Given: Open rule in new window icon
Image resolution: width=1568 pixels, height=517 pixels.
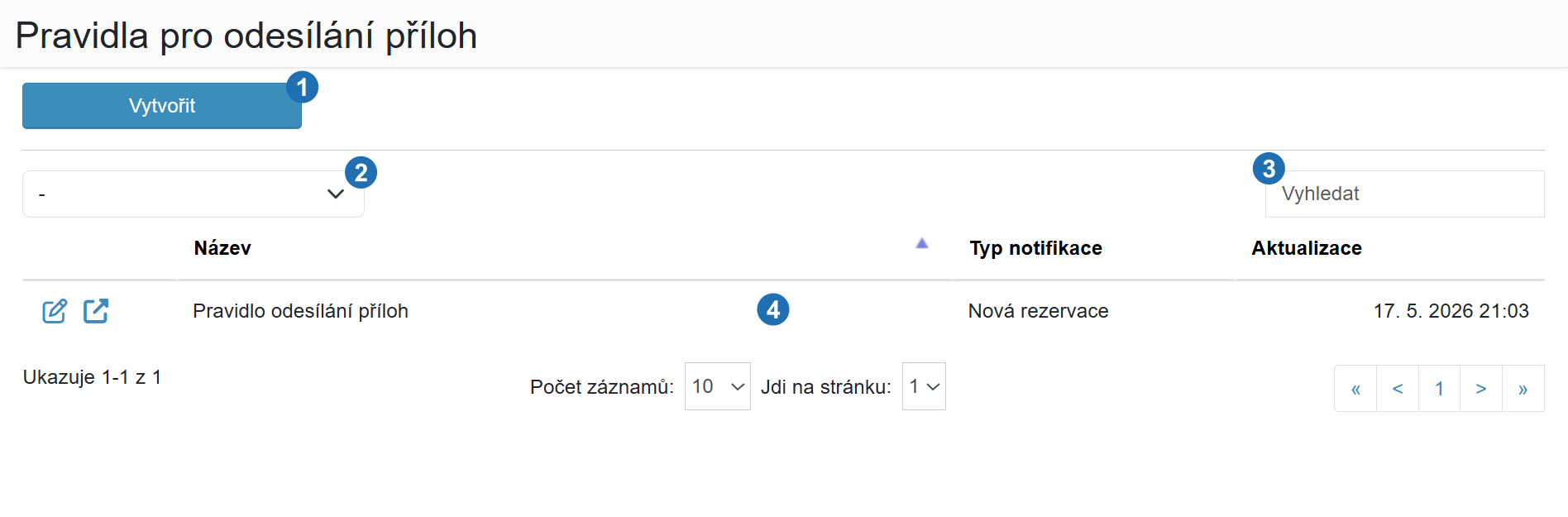Looking at the screenshot, I should pos(96,311).
